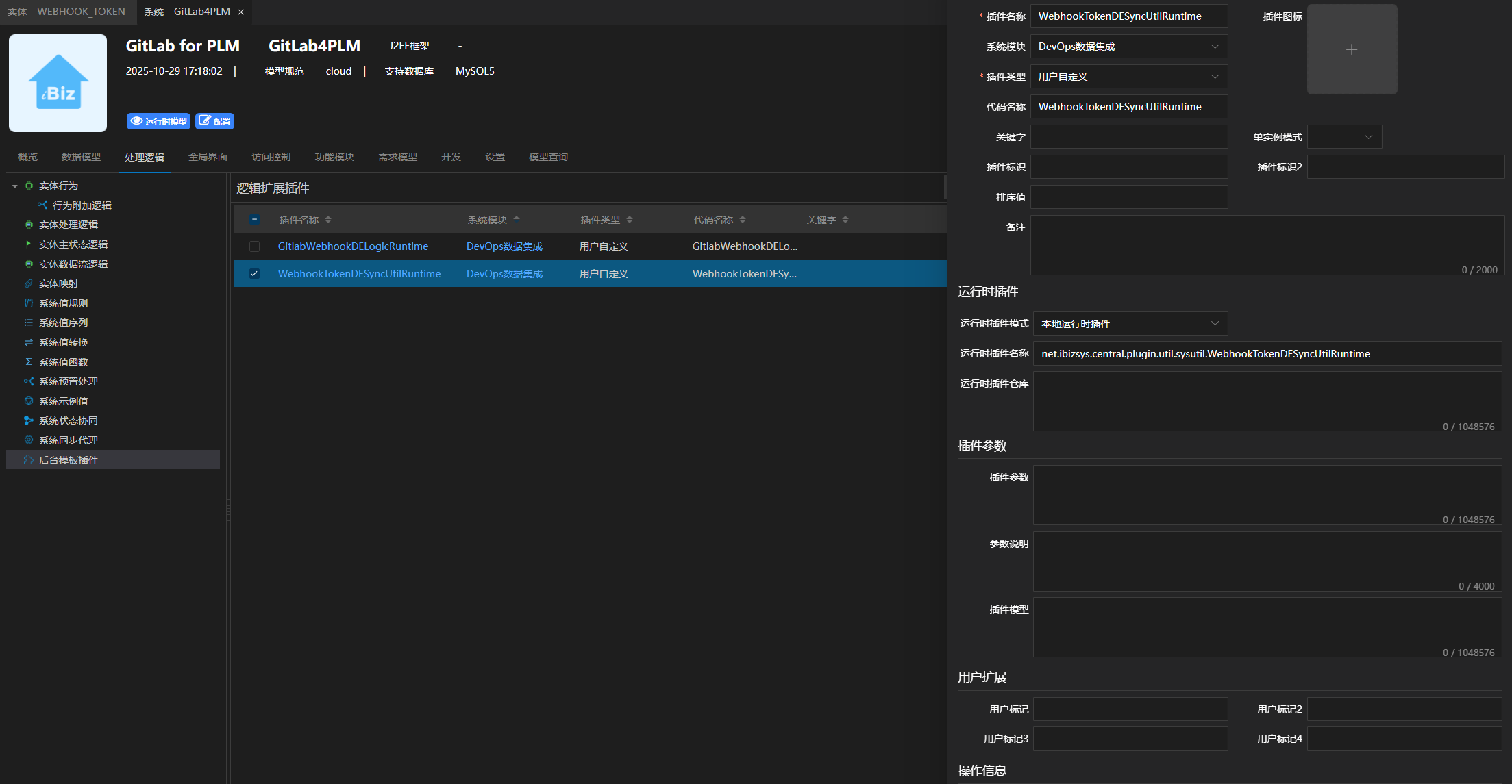Click the 系统值转换 arrows icon
1512x784 pixels.
point(29,342)
